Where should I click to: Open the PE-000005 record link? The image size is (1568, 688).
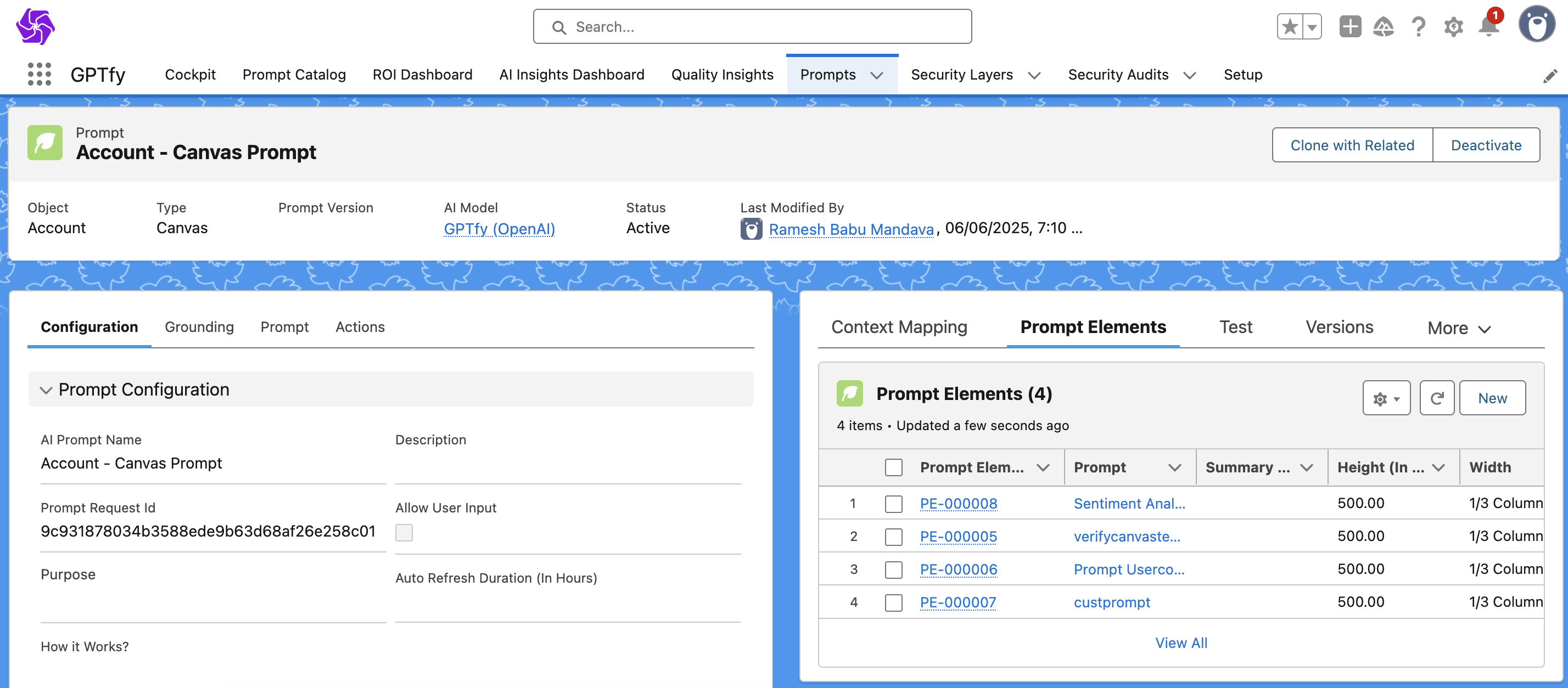coord(958,537)
